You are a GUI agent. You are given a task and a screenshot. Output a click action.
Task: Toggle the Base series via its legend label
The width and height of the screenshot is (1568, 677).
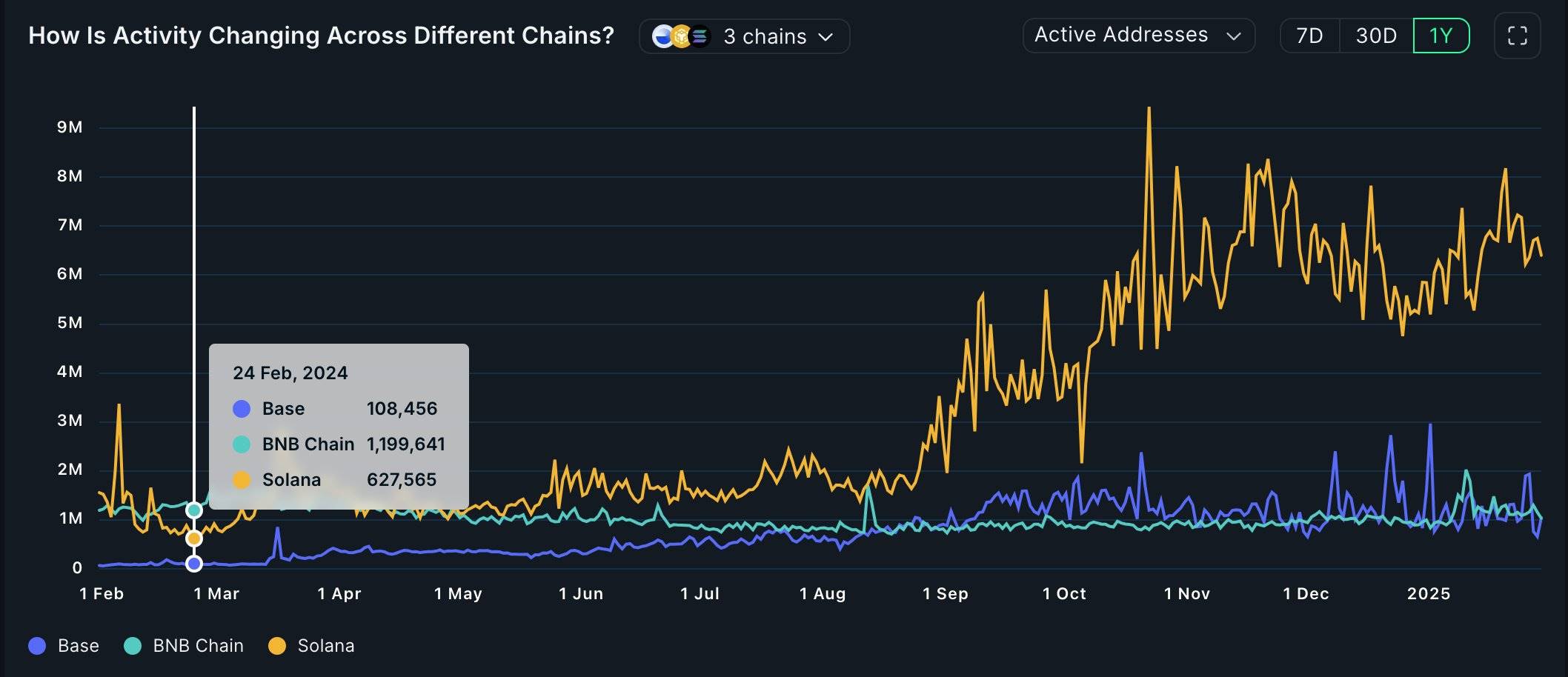coord(79,645)
